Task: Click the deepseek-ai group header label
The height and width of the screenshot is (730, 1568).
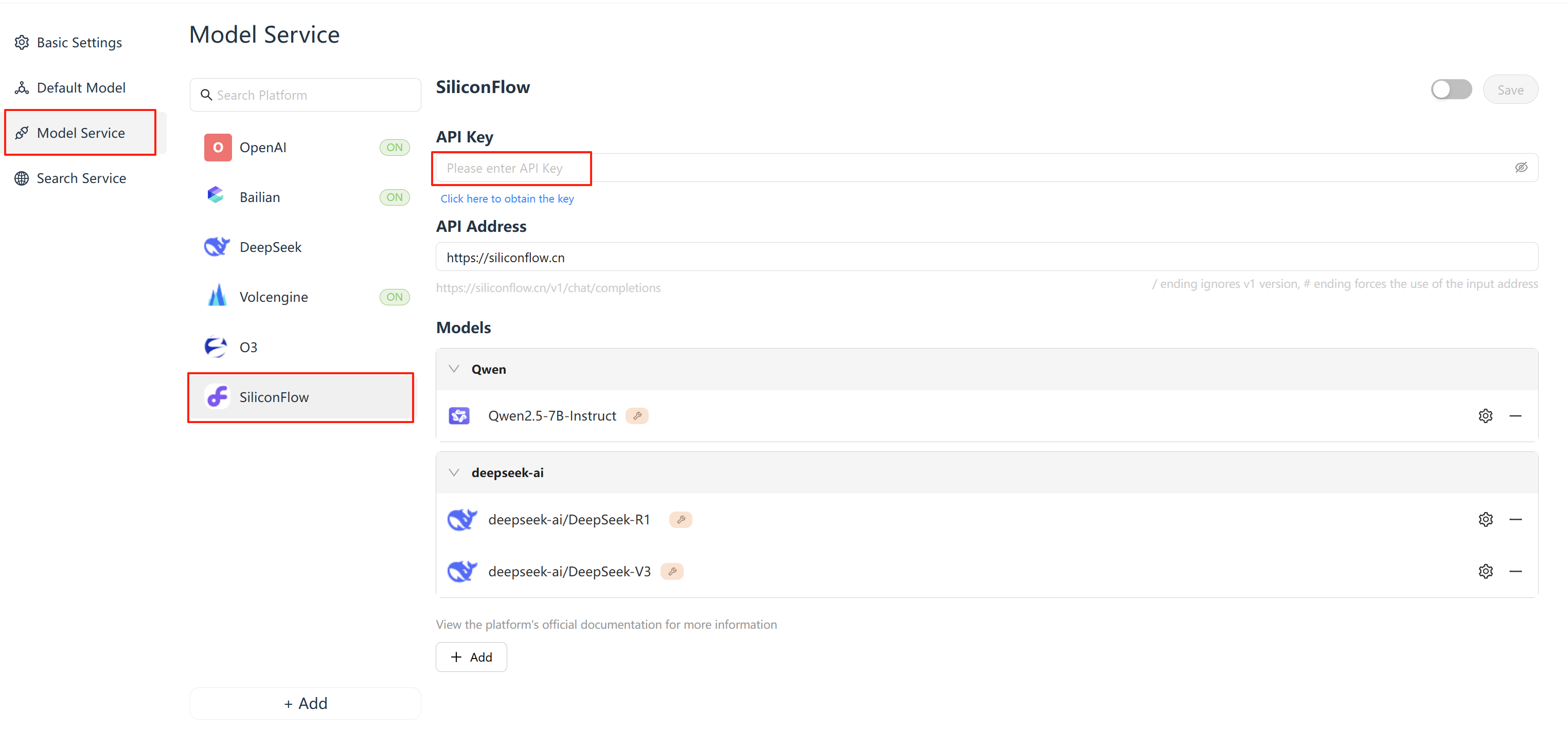Action: (x=508, y=472)
